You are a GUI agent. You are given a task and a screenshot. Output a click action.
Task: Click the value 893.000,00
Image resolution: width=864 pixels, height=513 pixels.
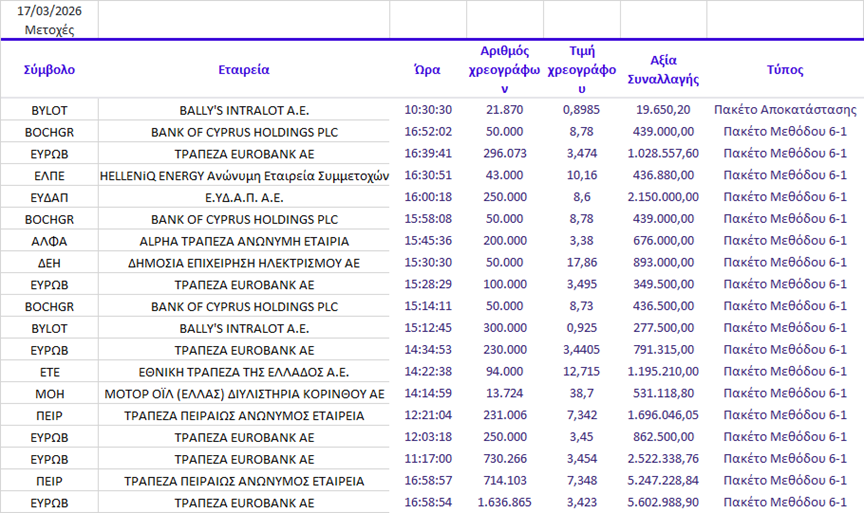click(663, 262)
